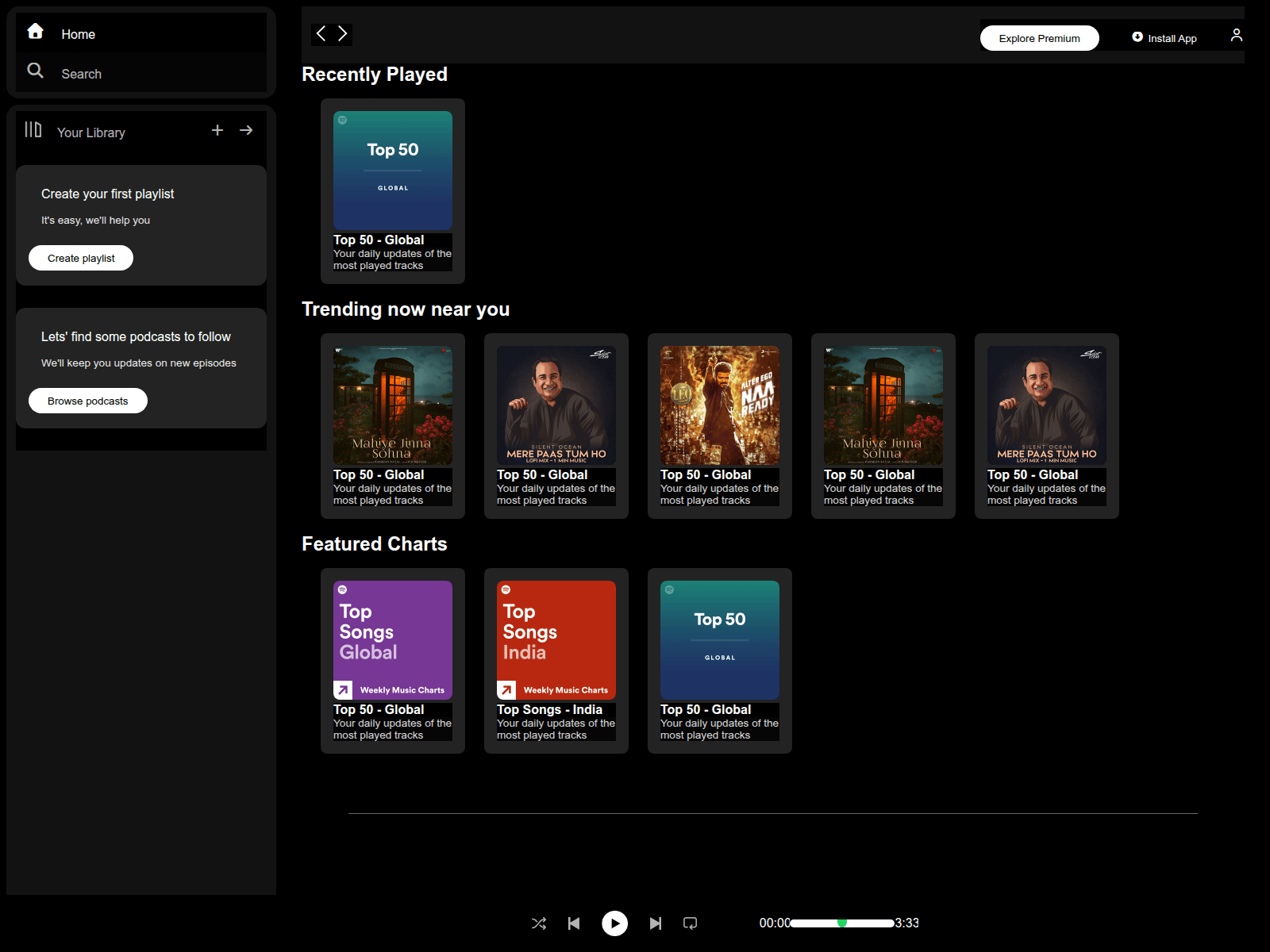Screen dimensions: 1270x952
Task: Skip to next track
Action: pyautogui.click(x=655, y=923)
